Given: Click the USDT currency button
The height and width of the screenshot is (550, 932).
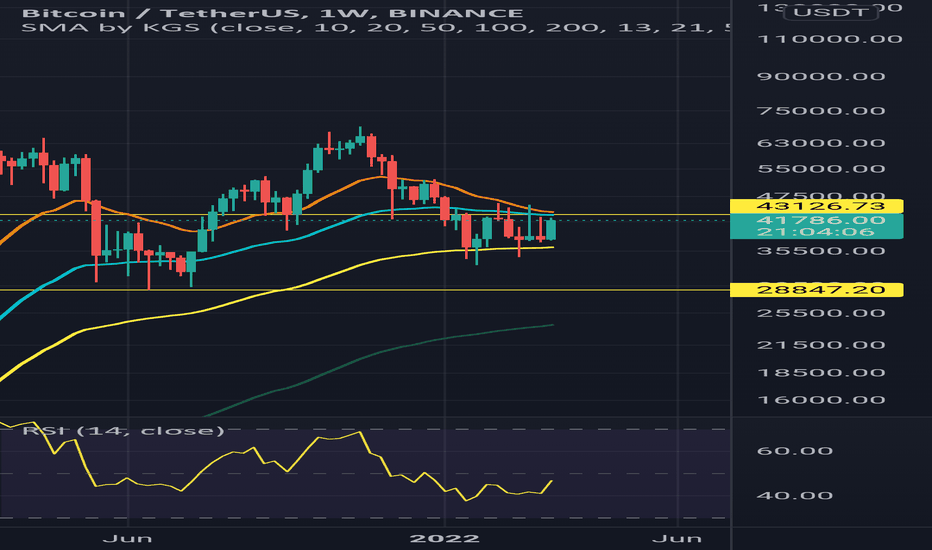Looking at the screenshot, I should [x=831, y=12].
